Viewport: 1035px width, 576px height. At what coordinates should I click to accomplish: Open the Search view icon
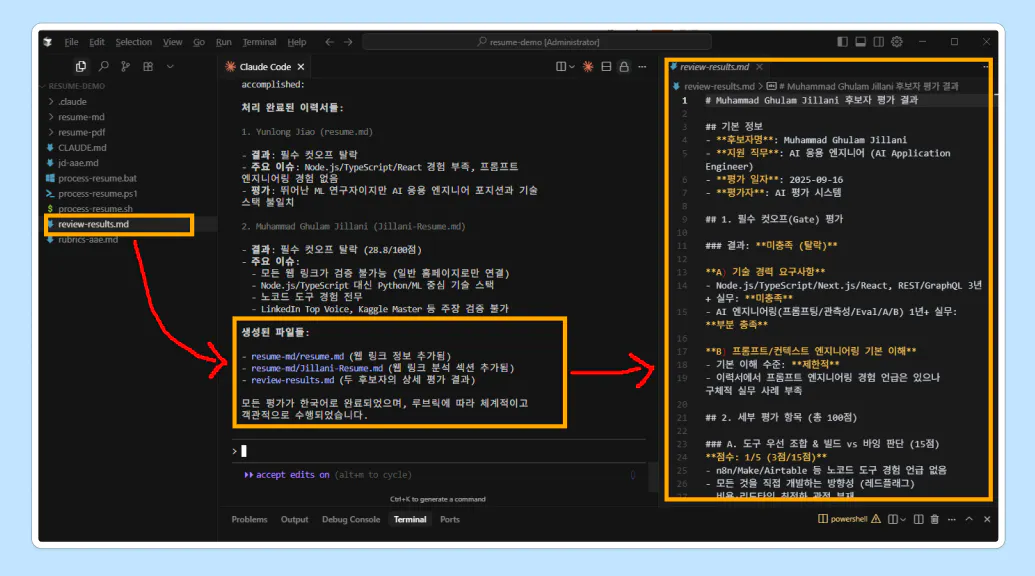point(104,67)
